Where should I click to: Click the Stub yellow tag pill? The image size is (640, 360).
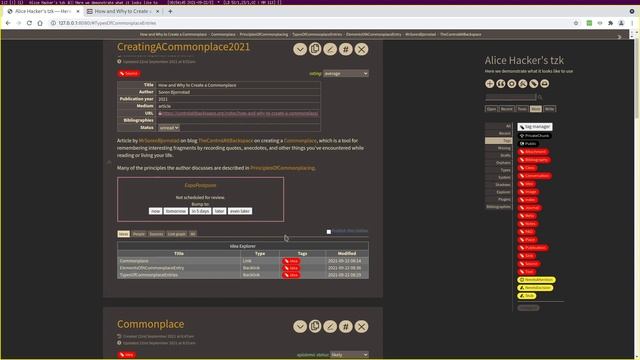coord(527,296)
